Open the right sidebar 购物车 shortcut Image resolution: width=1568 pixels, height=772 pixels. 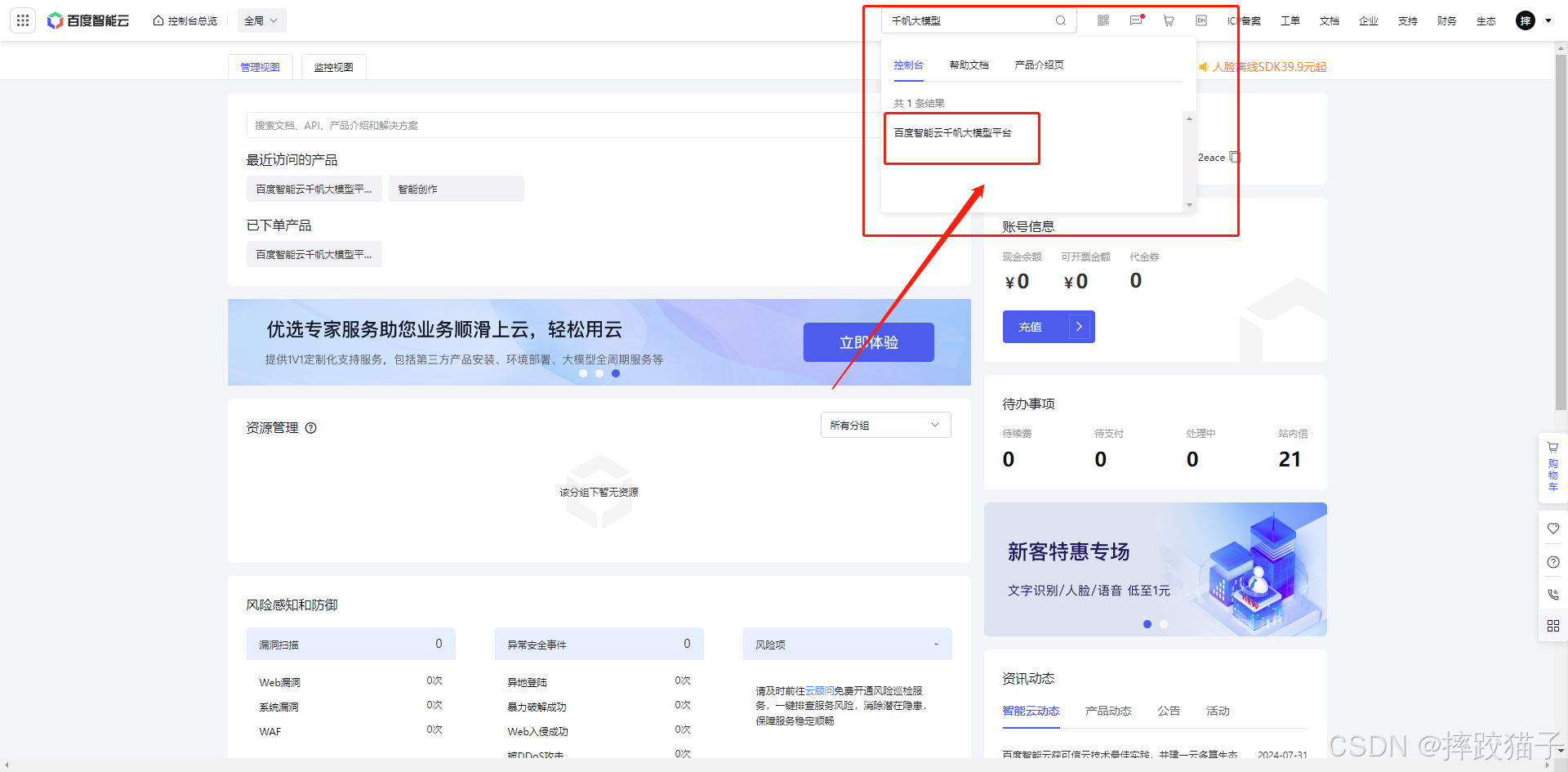1553,467
